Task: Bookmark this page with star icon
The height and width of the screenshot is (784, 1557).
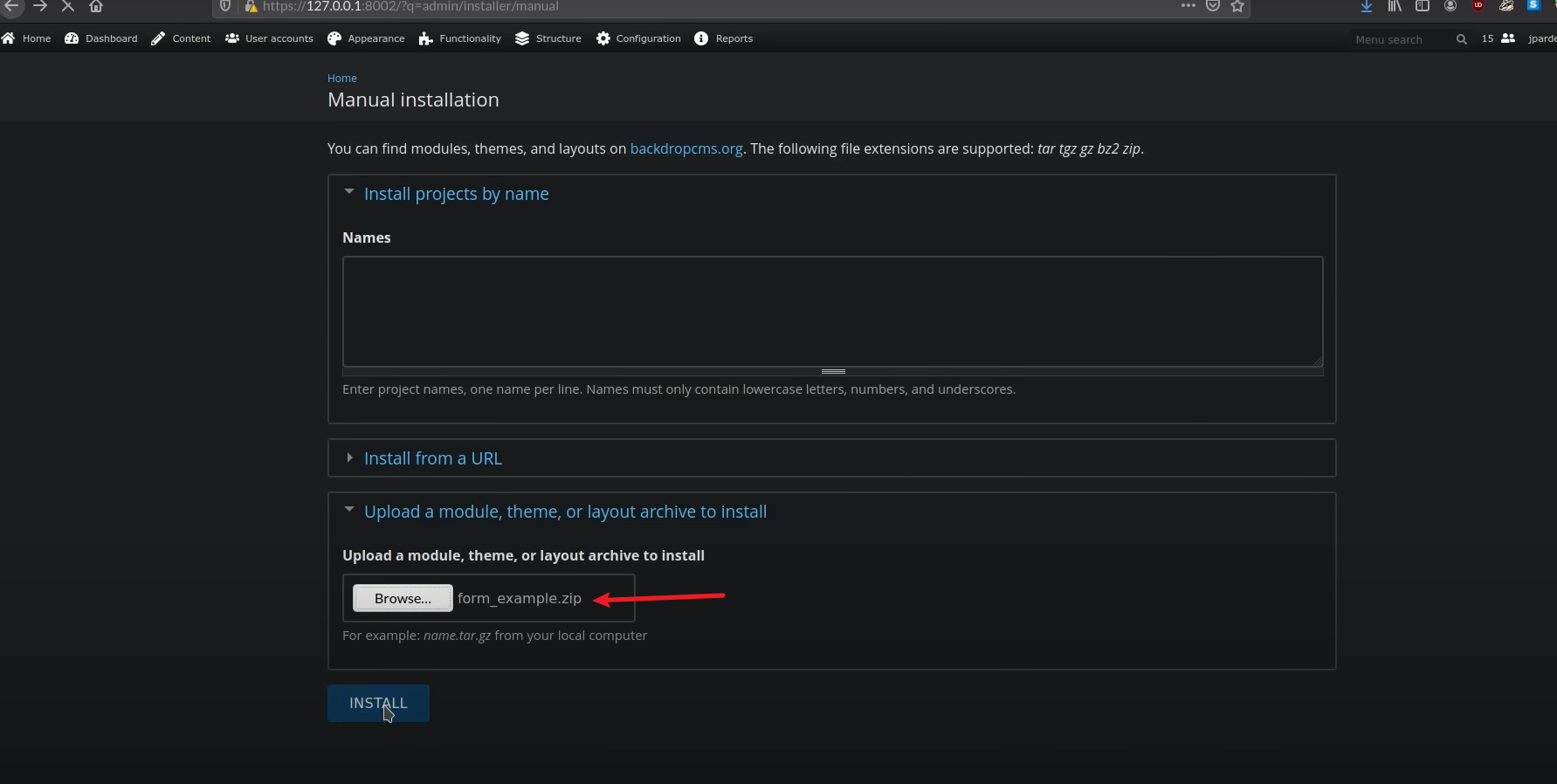Action: [x=1237, y=6]
